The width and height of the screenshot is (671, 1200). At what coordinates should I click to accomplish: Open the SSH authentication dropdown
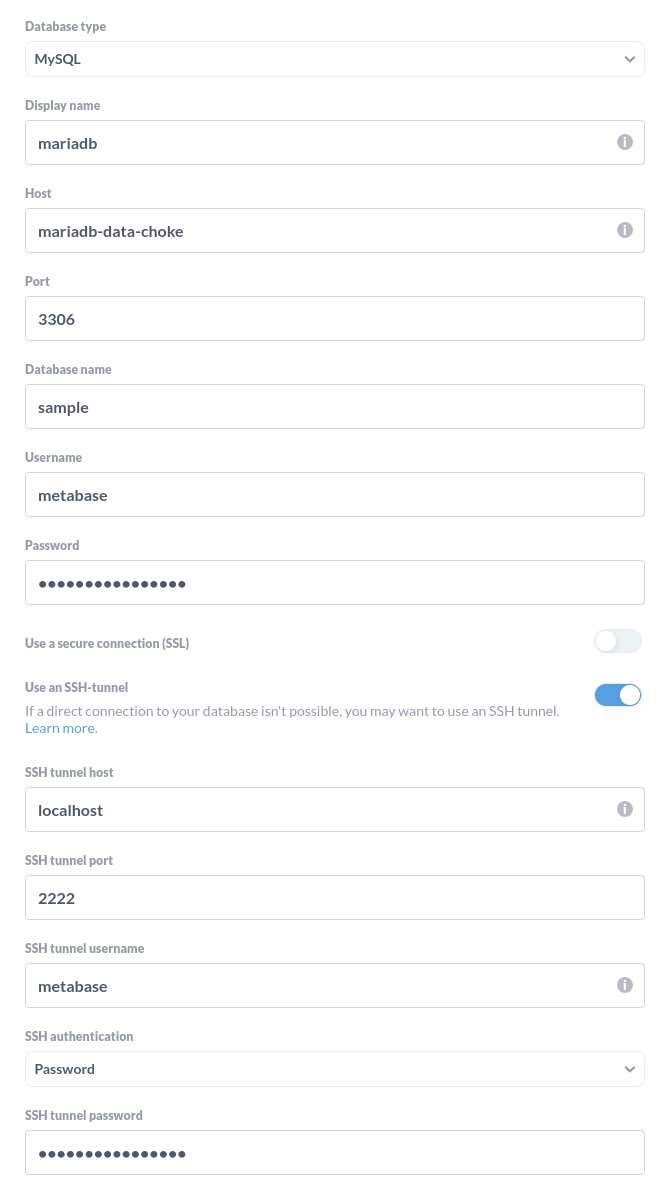click(335, 1068)
